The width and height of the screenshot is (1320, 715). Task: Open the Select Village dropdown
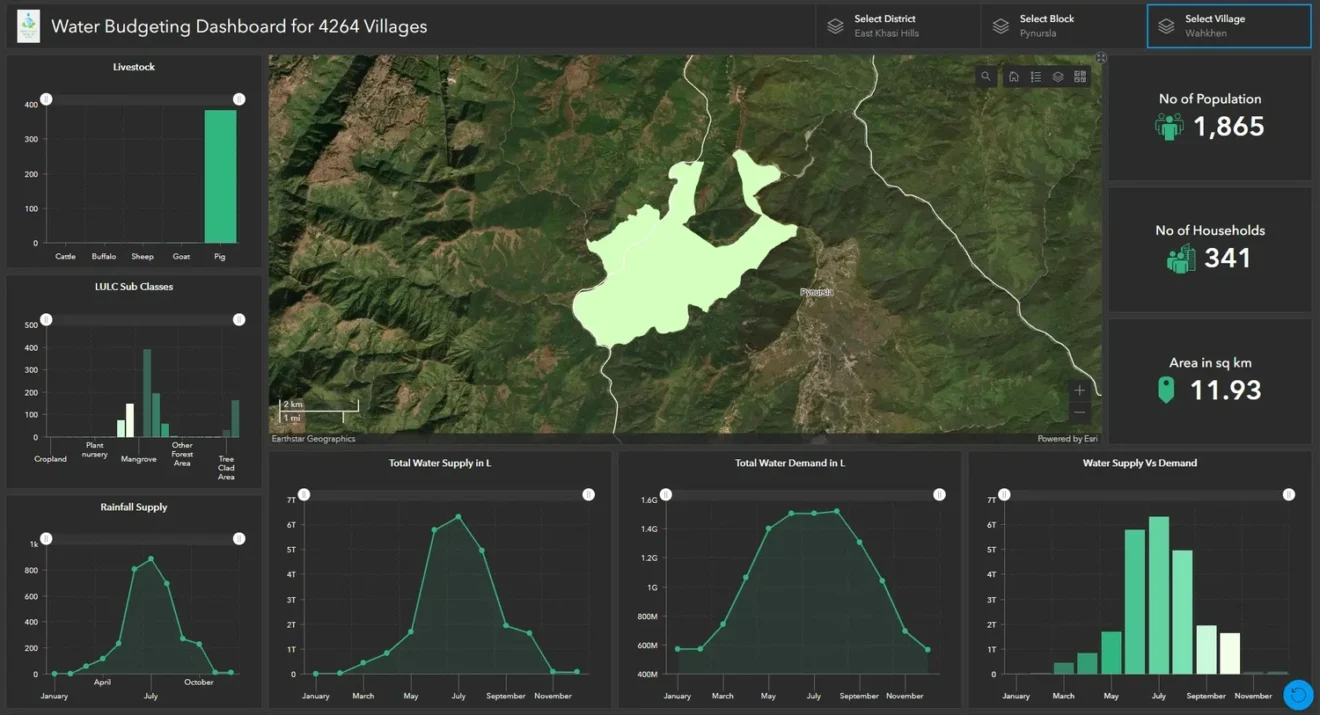[1228, 26]
